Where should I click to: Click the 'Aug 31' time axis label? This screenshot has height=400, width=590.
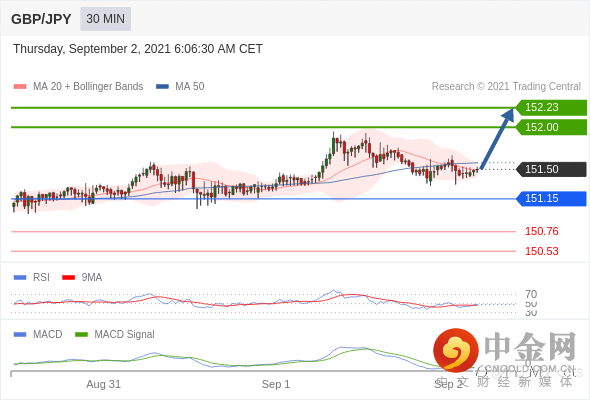pyautogui.click(x=103, y=384)
